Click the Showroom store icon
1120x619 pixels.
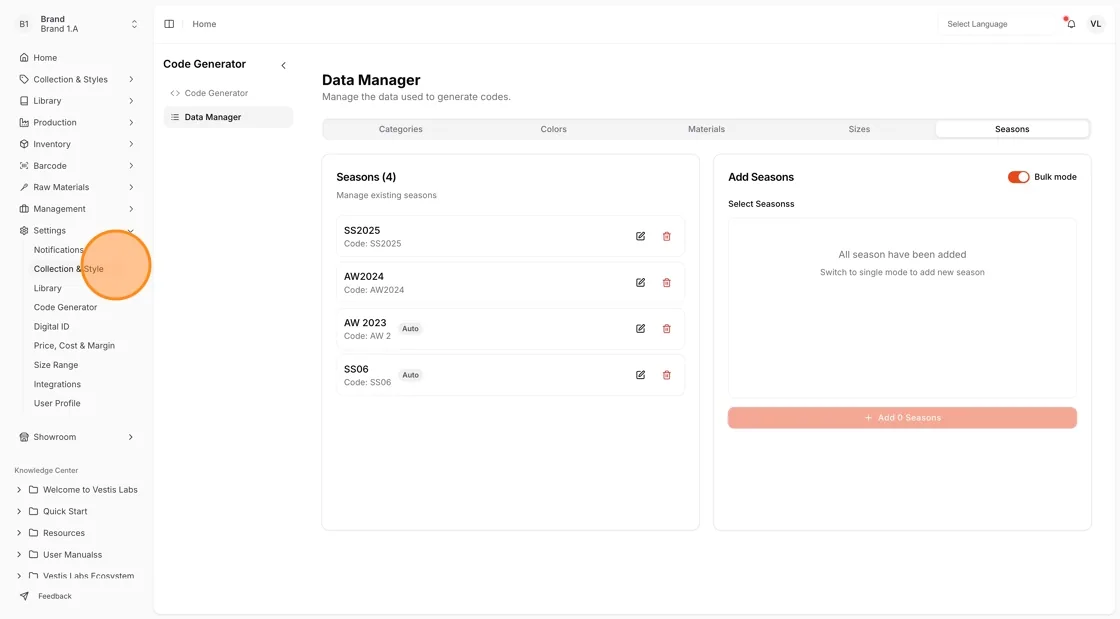click(24, 437)
